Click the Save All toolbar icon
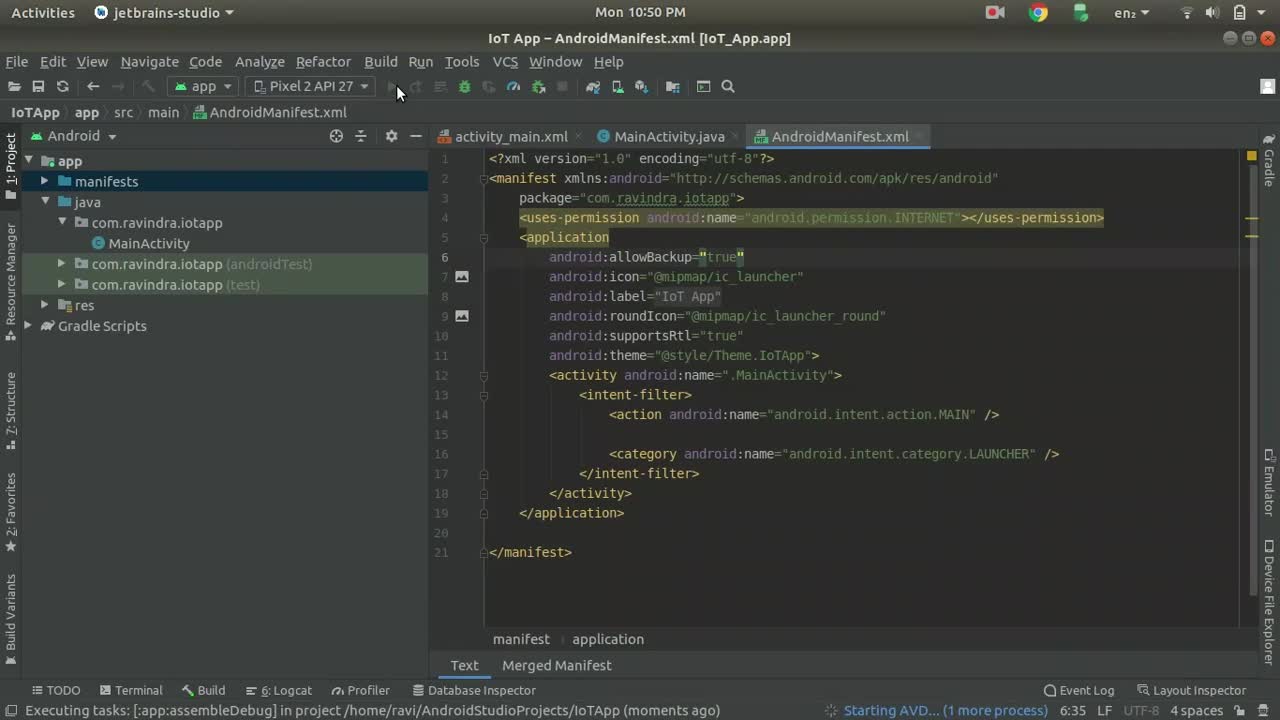Screen dimensions: 1280x720 [x=38, y=87]
